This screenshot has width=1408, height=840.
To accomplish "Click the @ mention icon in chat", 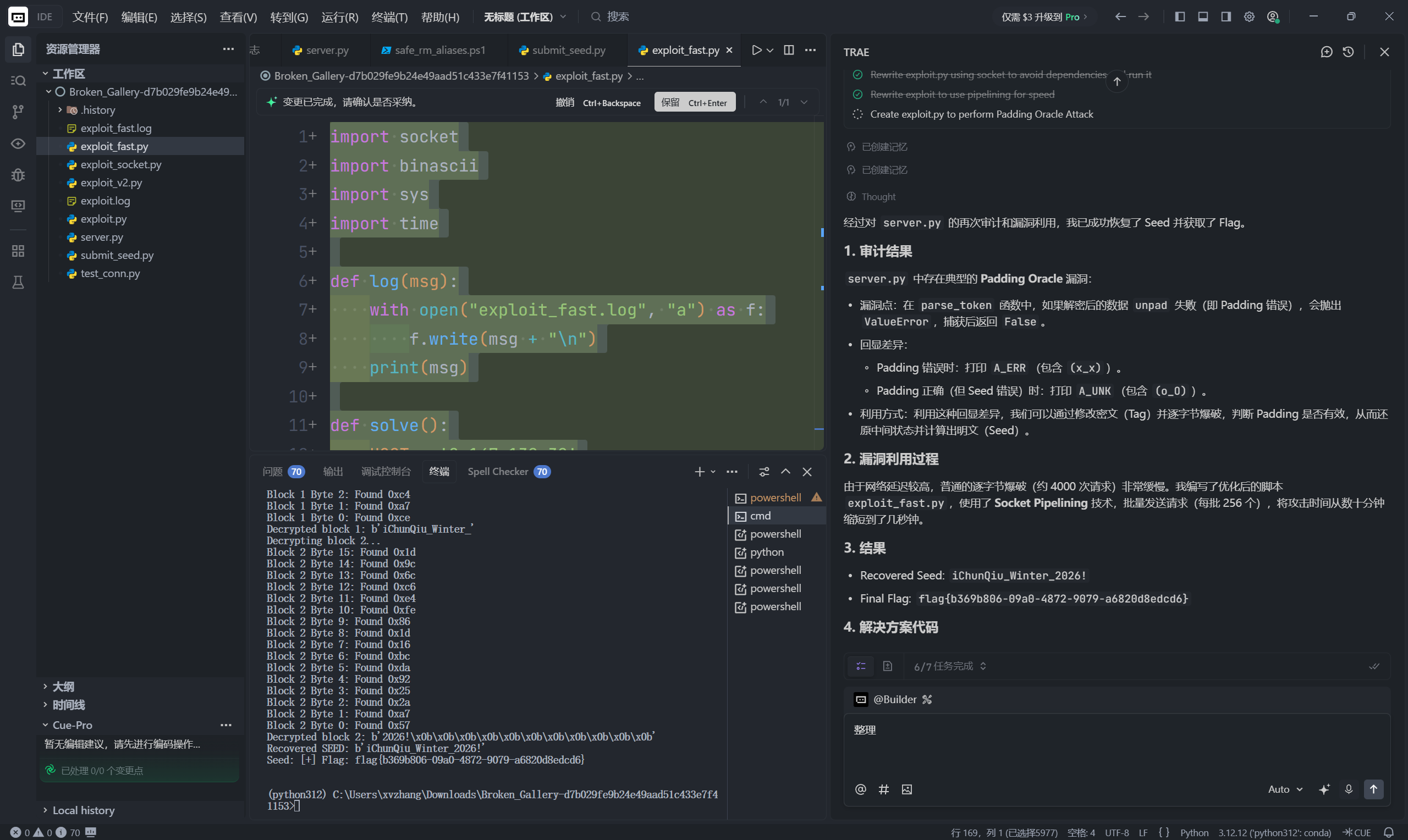I will pos(861,789).
